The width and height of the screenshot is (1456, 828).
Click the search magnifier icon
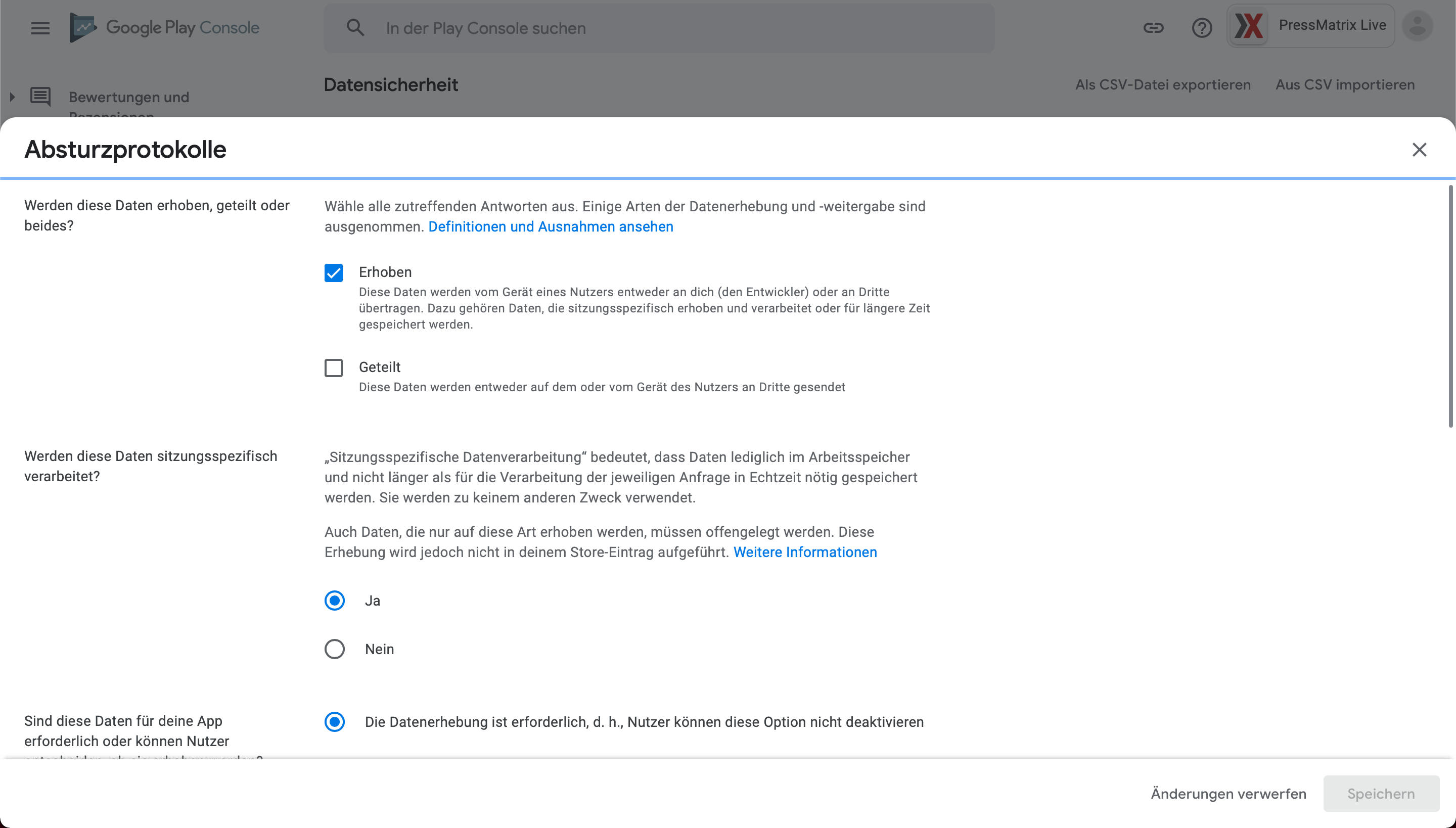pos(355,27)
